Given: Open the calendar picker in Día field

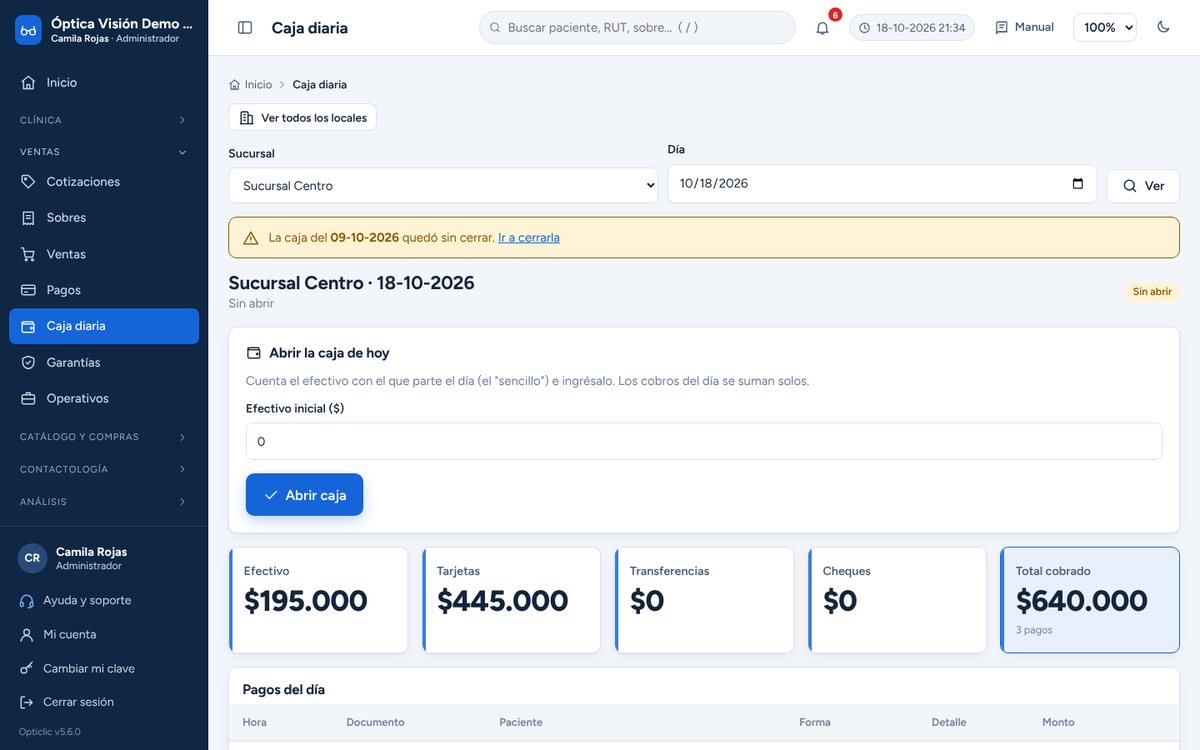Looking at the screenshot, I should (x=1077, y=184).
